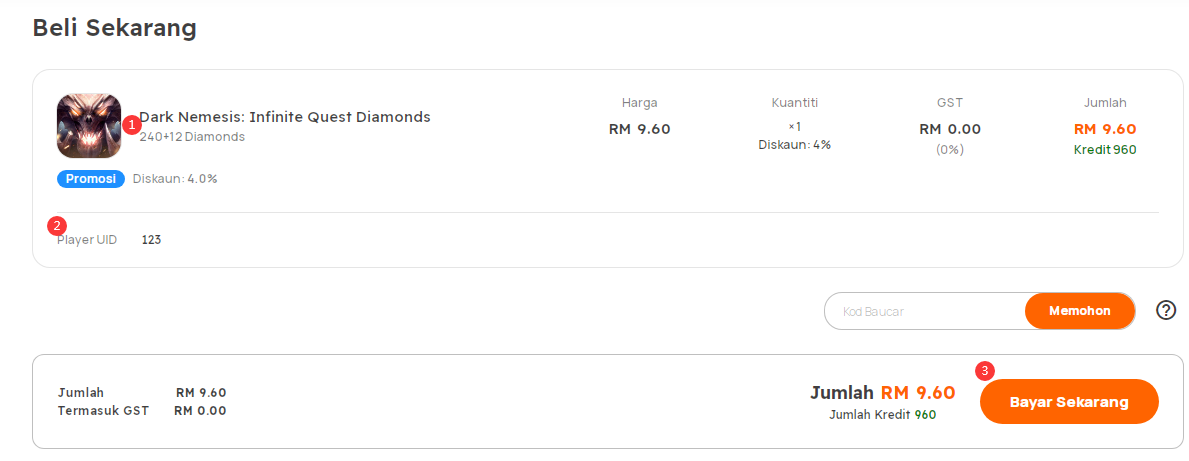Viewport: 1189px width, 461px height.
Task: Click the red step 2 badge
Action: [x=57, y=225]
